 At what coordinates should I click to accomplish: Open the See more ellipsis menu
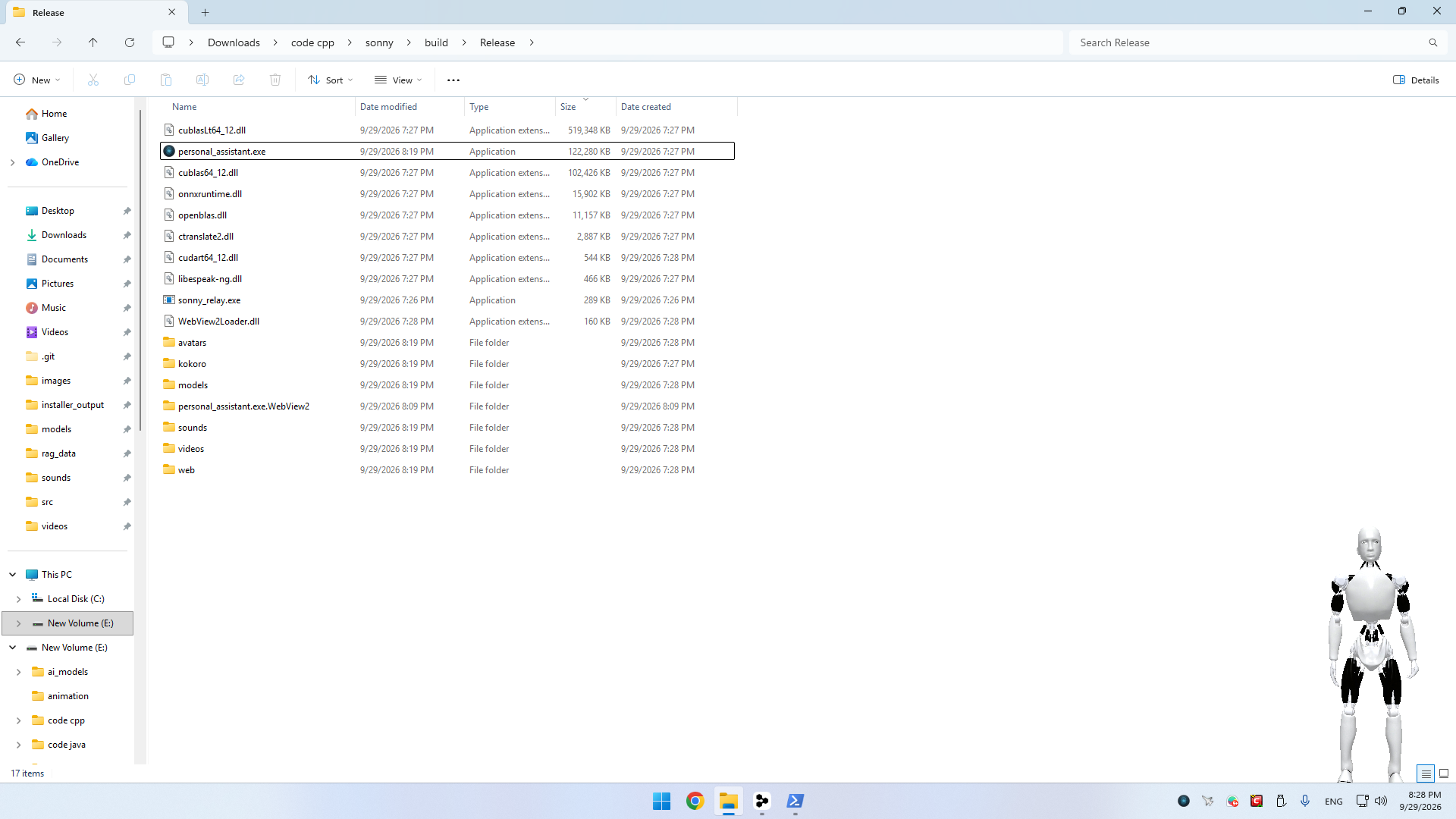(x=453, y=80)
